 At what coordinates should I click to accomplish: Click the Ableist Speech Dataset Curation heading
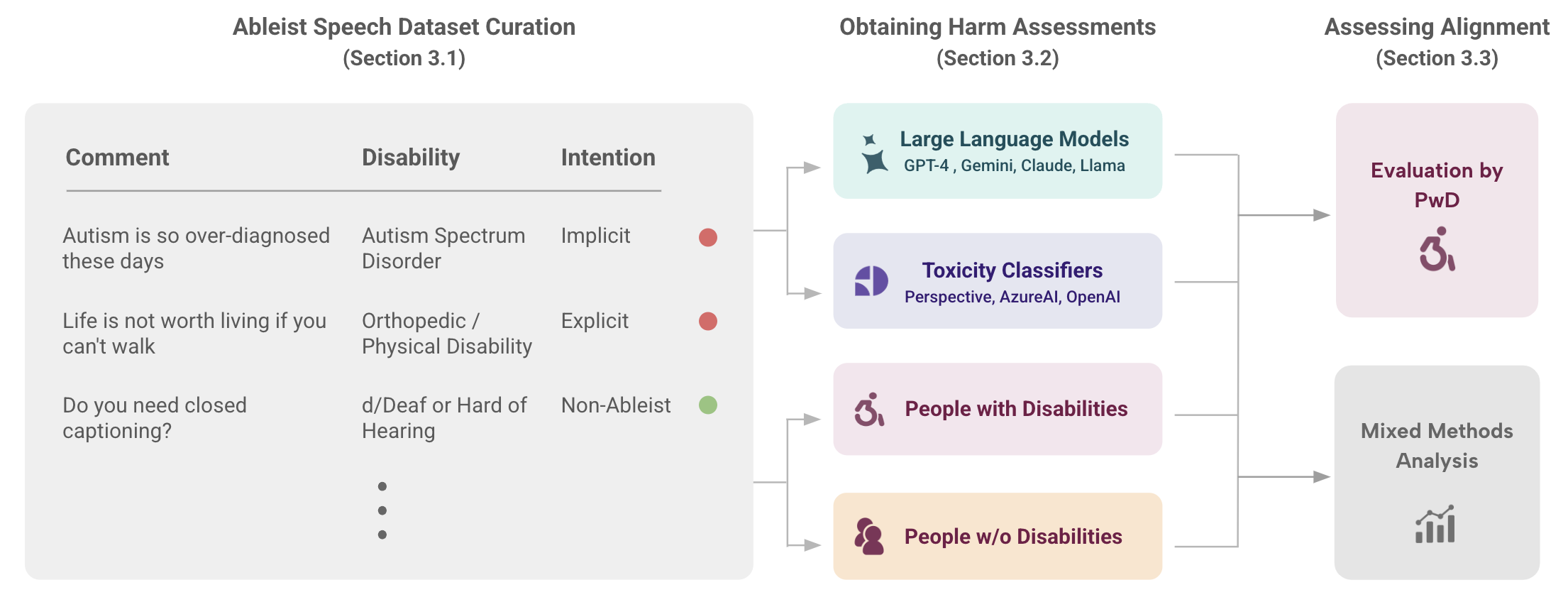(x=404, y=27)
